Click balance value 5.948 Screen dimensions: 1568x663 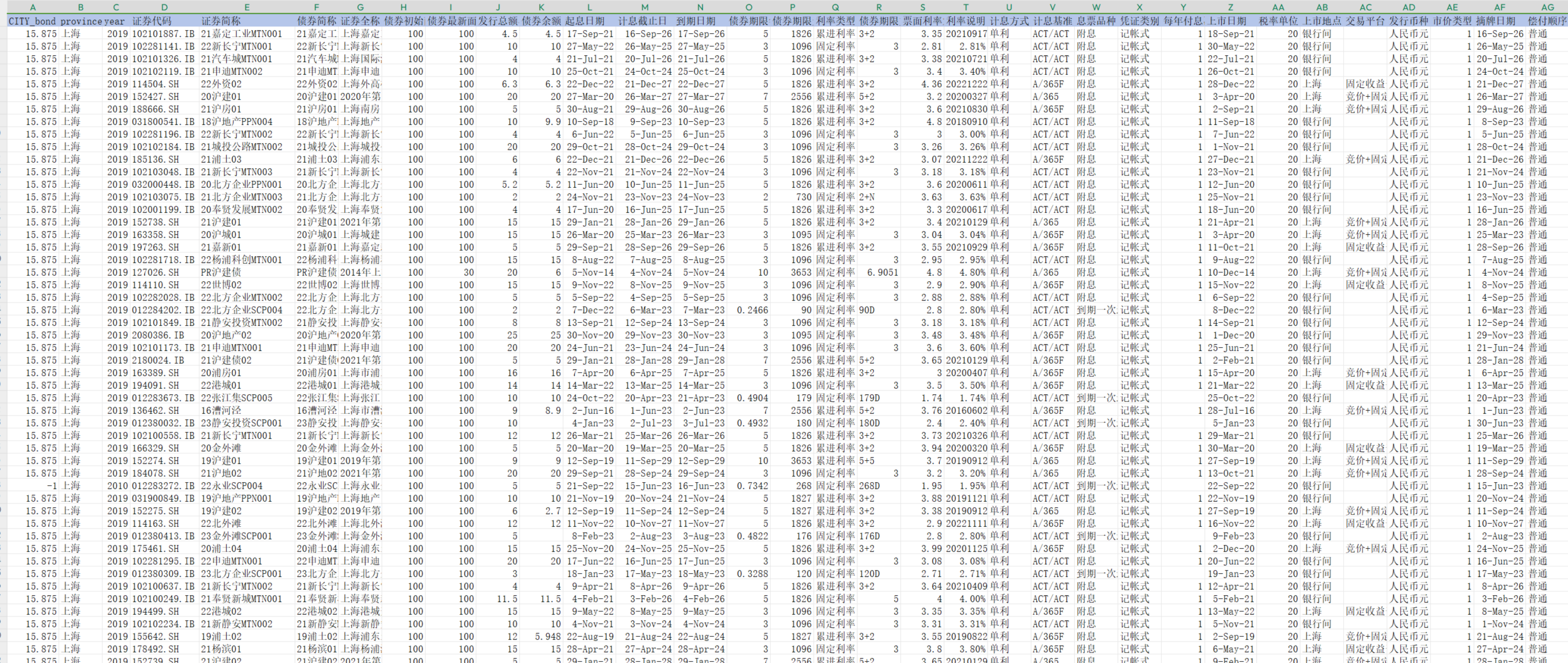pyautogui.click(x=542, y=637)
